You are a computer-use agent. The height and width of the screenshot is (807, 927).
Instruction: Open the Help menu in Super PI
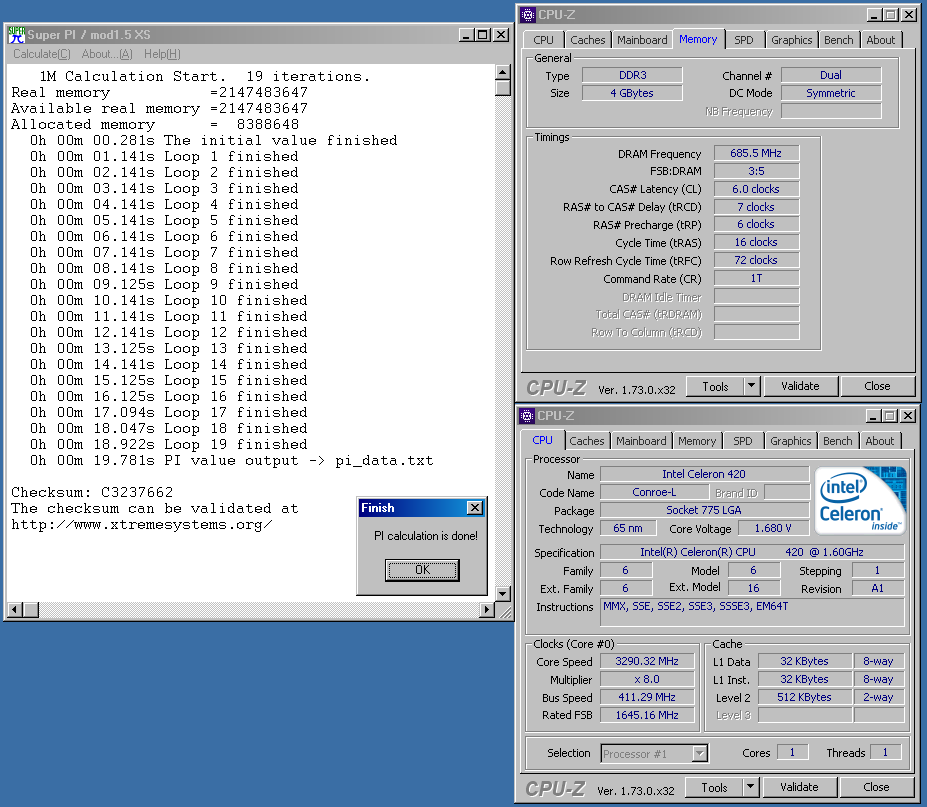(x=163, y=54)
